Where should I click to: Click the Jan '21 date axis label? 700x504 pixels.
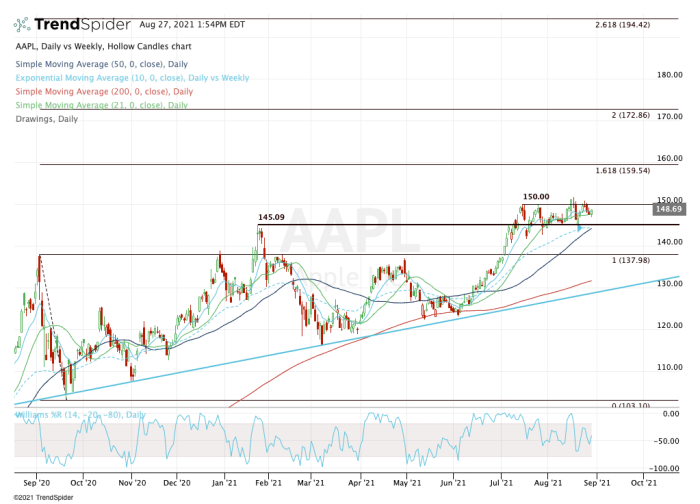click(x=224, y=483)
